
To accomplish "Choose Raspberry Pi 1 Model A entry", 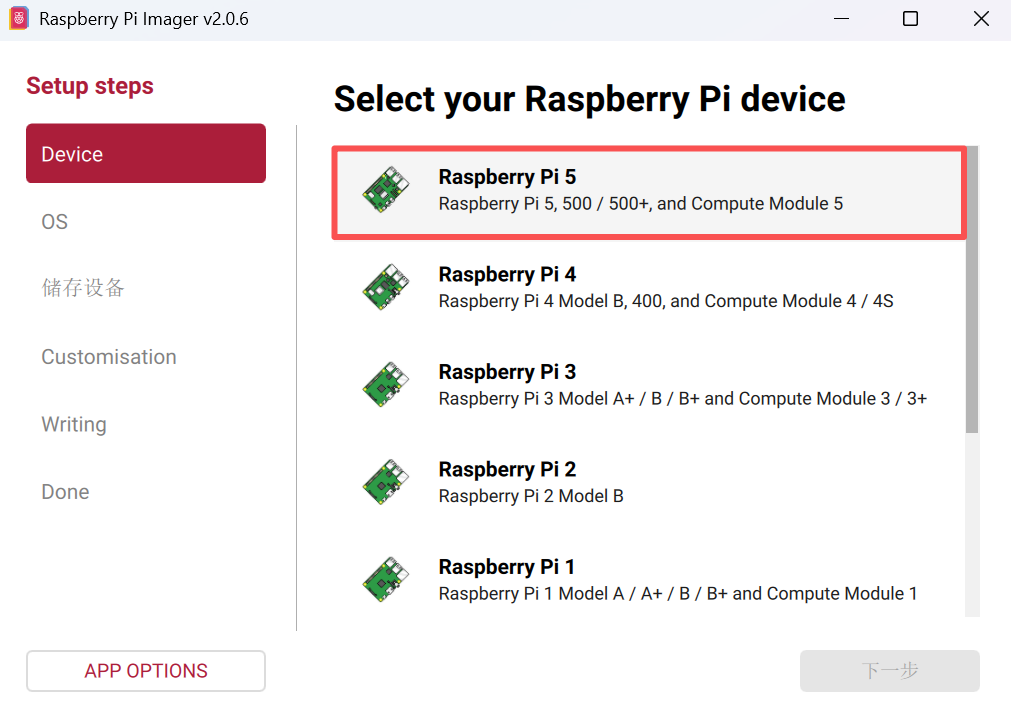I will 677,593.
